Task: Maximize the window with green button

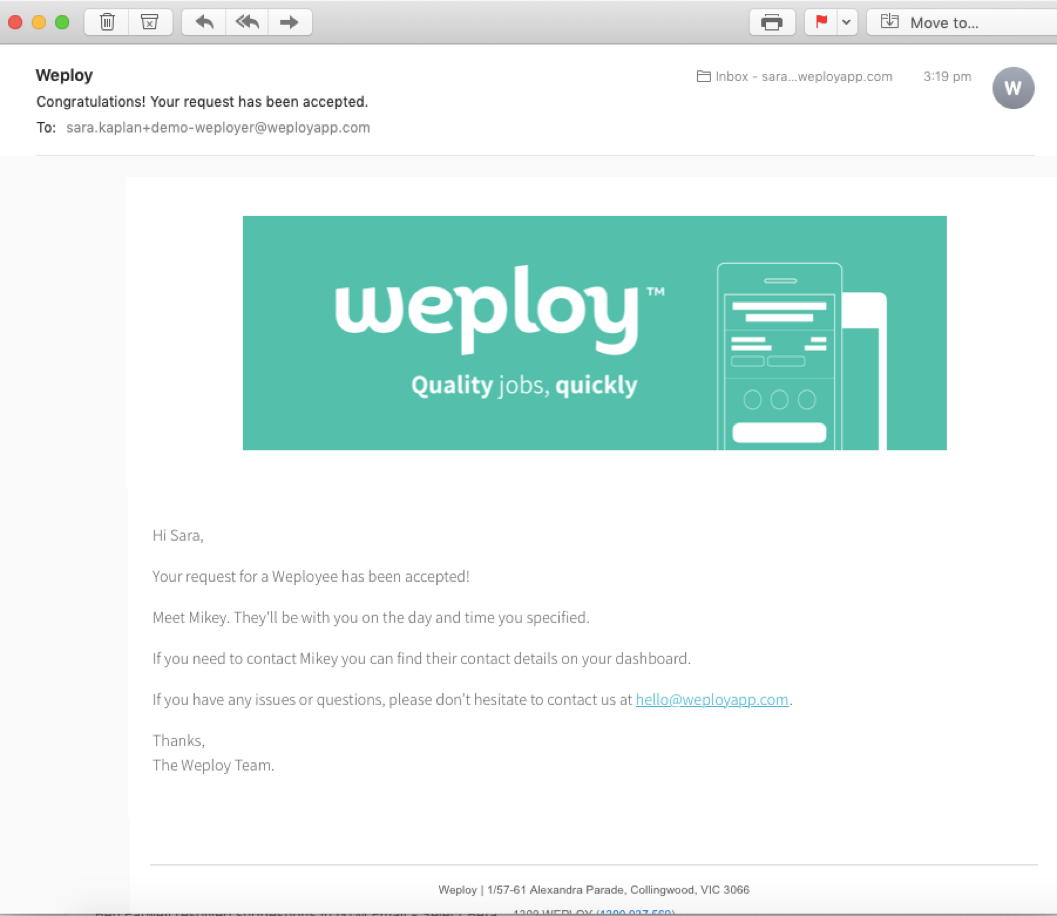Action: [62, 22]
